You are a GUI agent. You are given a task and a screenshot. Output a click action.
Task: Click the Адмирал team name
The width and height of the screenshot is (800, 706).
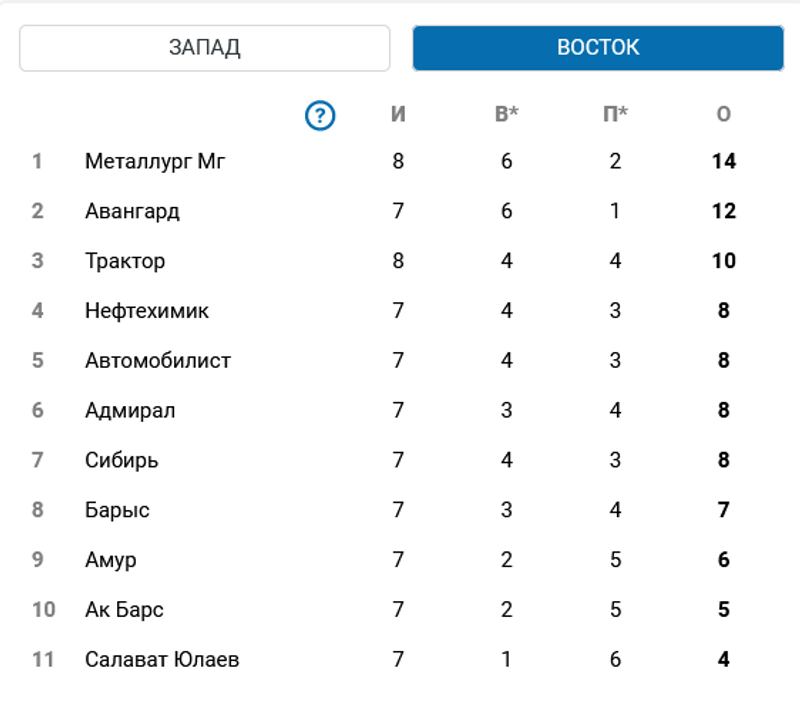tap(130, 411)
